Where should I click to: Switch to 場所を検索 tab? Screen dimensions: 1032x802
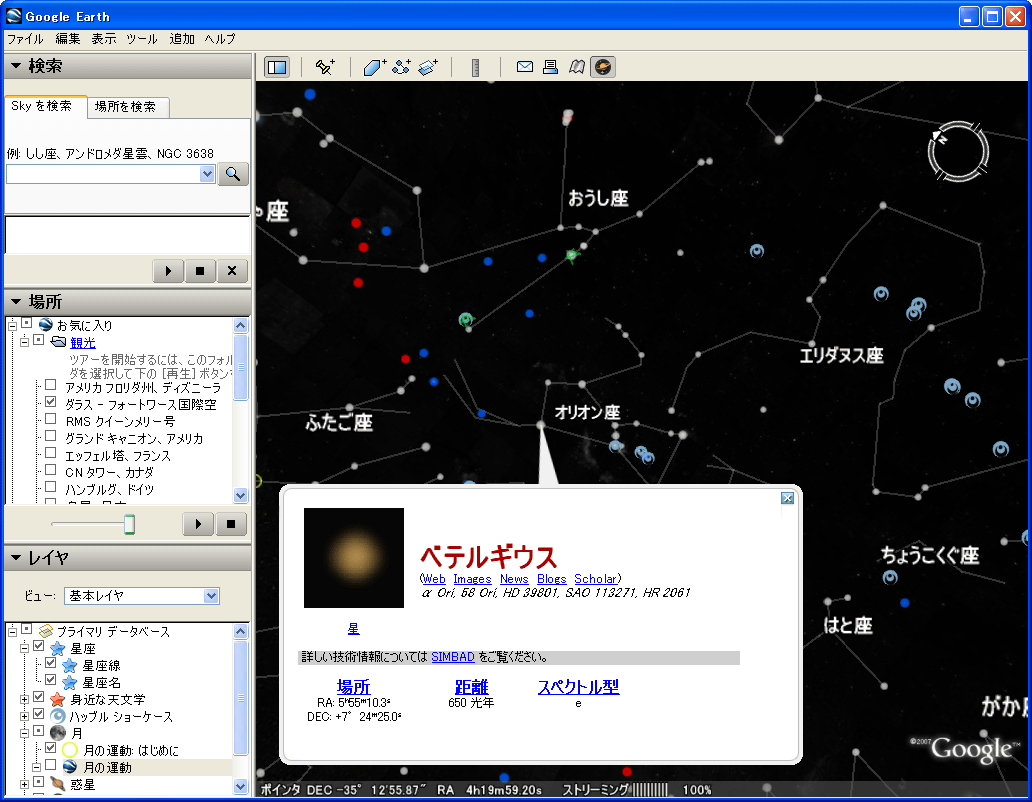[128, 107]
